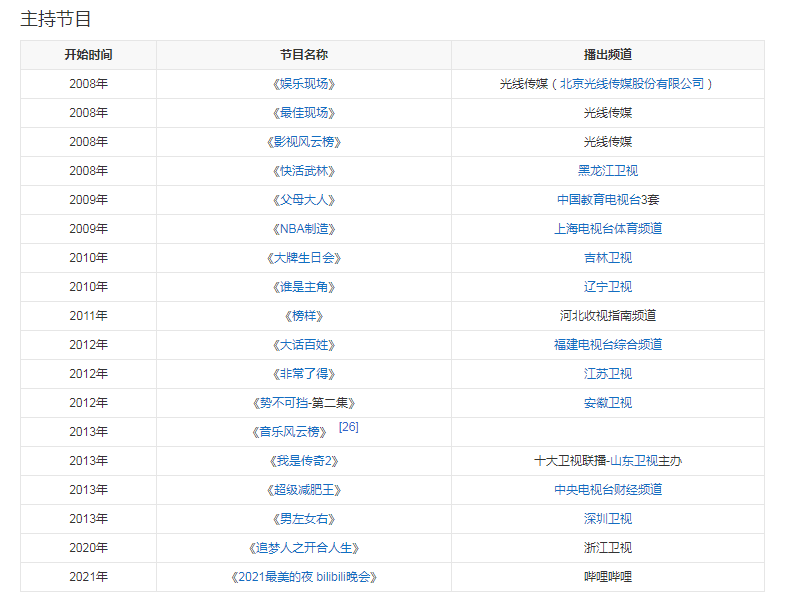Image resolution: width=801 pixels, height=603 pixels.
Task: Open the 《娱乐现场》 program link
Action: tap(303, 84)
